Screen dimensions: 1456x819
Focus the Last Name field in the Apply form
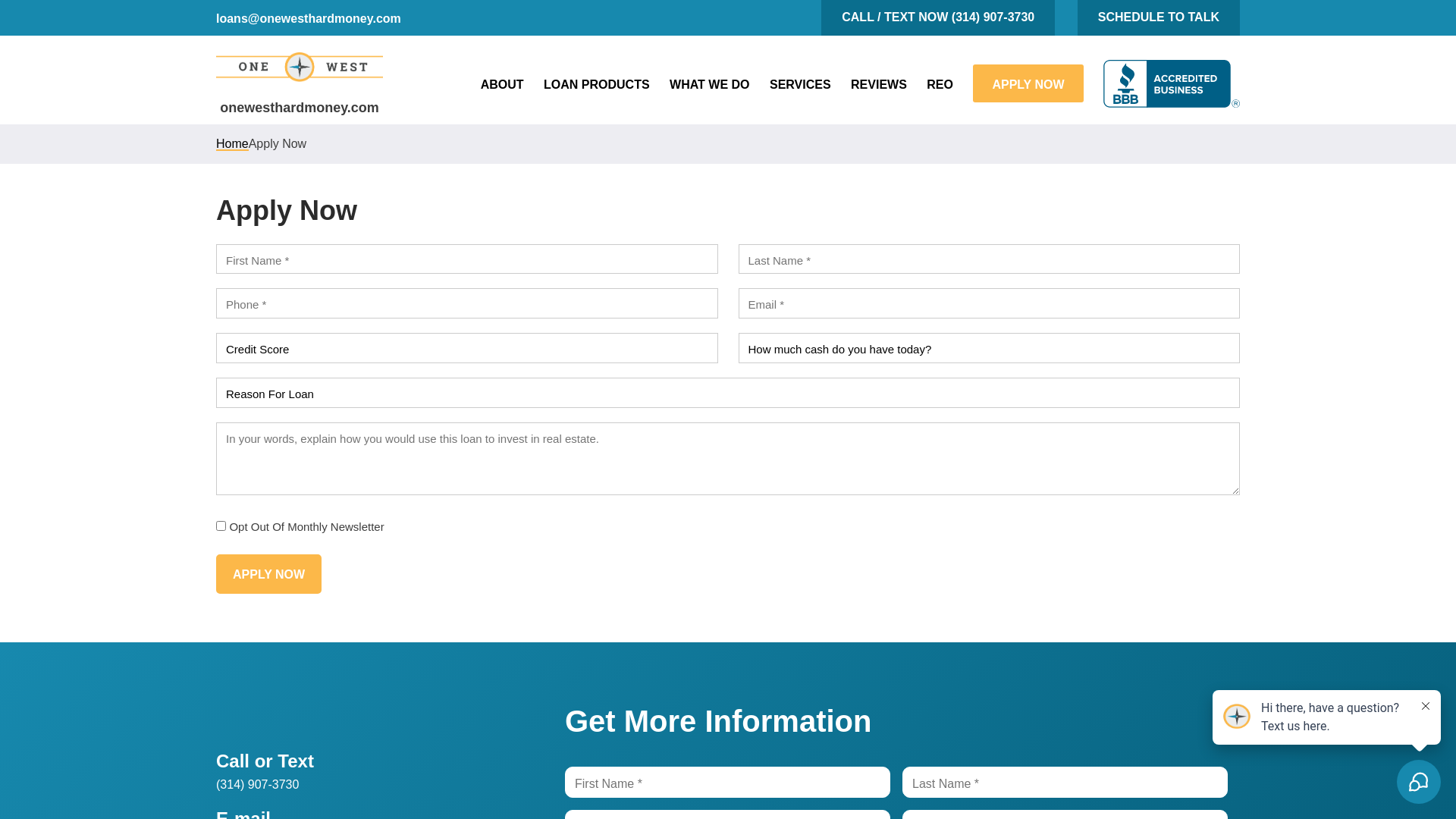click(x=989, y=259)
